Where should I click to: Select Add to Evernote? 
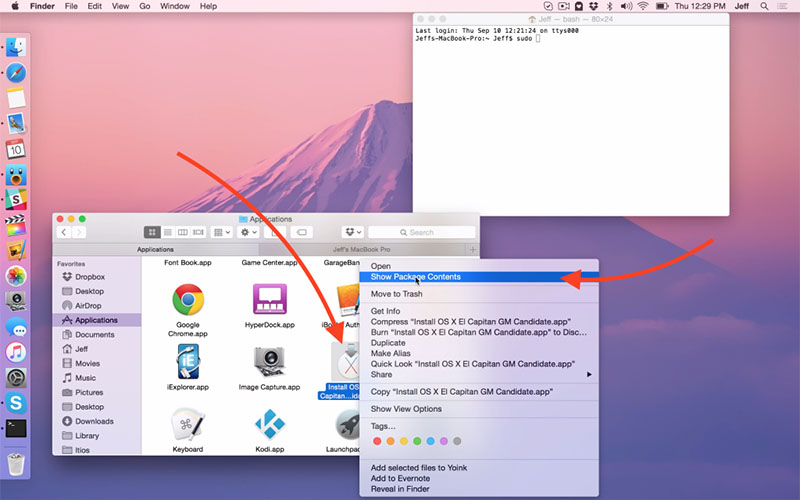(479, 479)
